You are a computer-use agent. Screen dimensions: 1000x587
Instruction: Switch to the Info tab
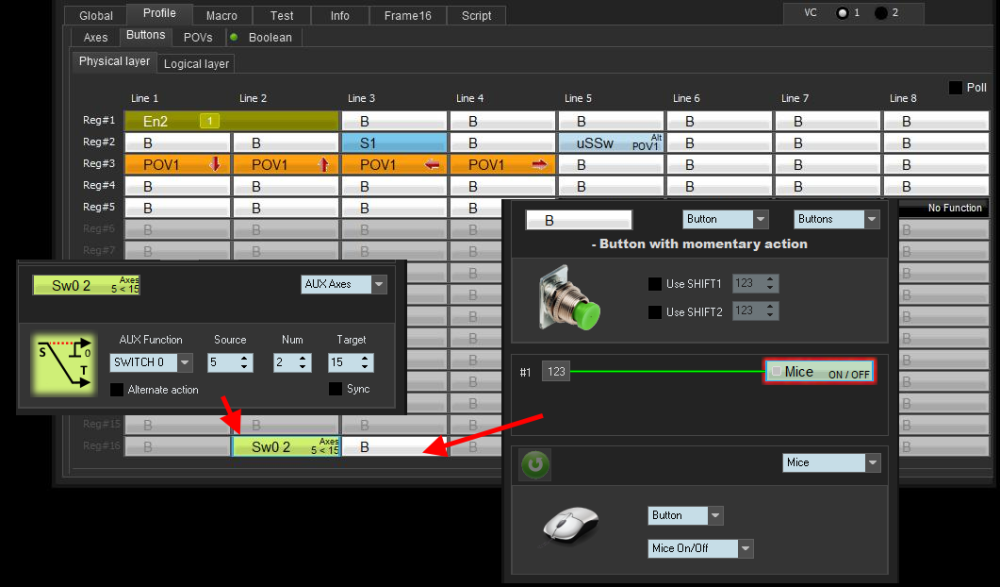pyautogui.click(x=340, y=15)
